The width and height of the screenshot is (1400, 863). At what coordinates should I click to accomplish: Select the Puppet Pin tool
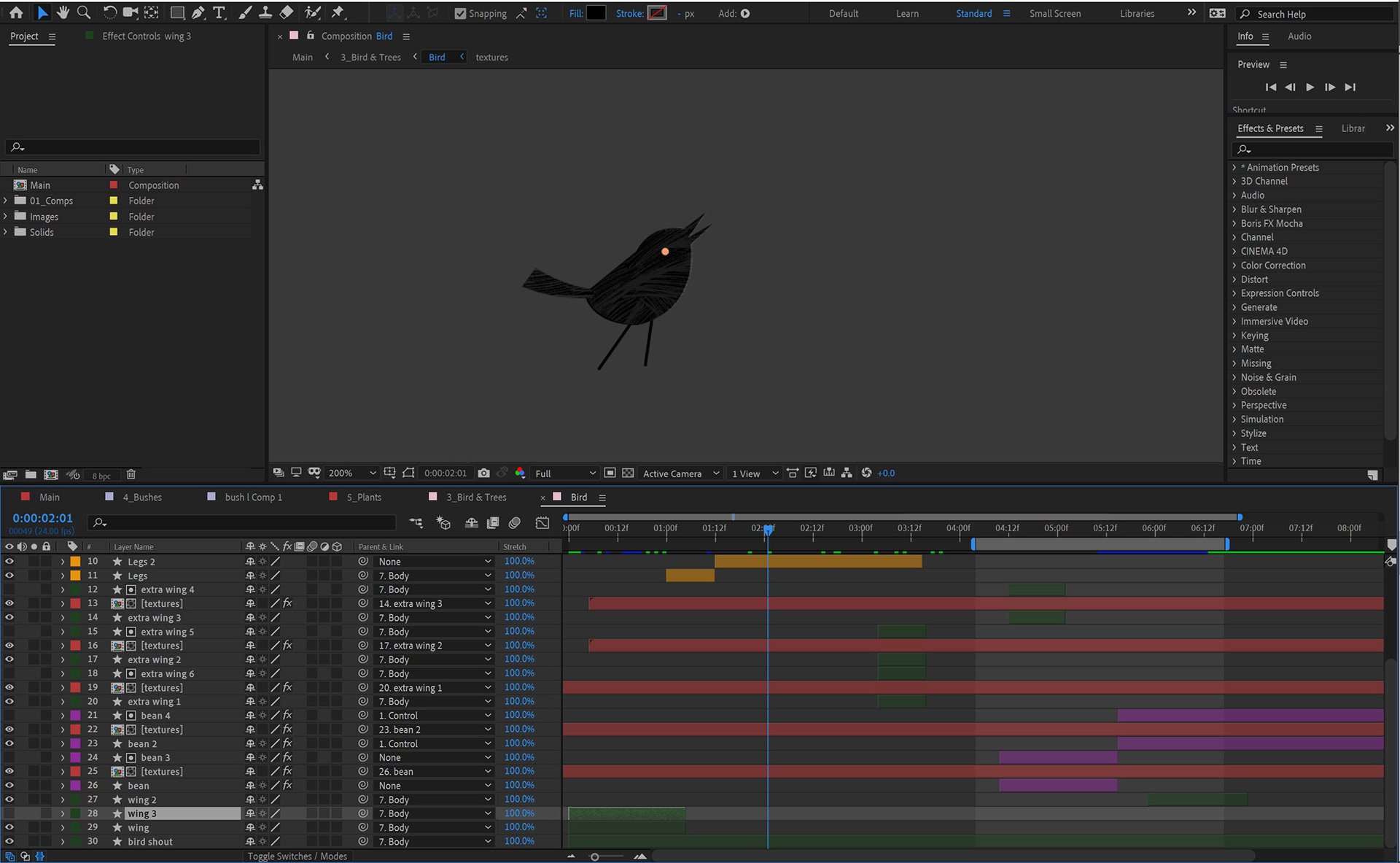point(338,12)
